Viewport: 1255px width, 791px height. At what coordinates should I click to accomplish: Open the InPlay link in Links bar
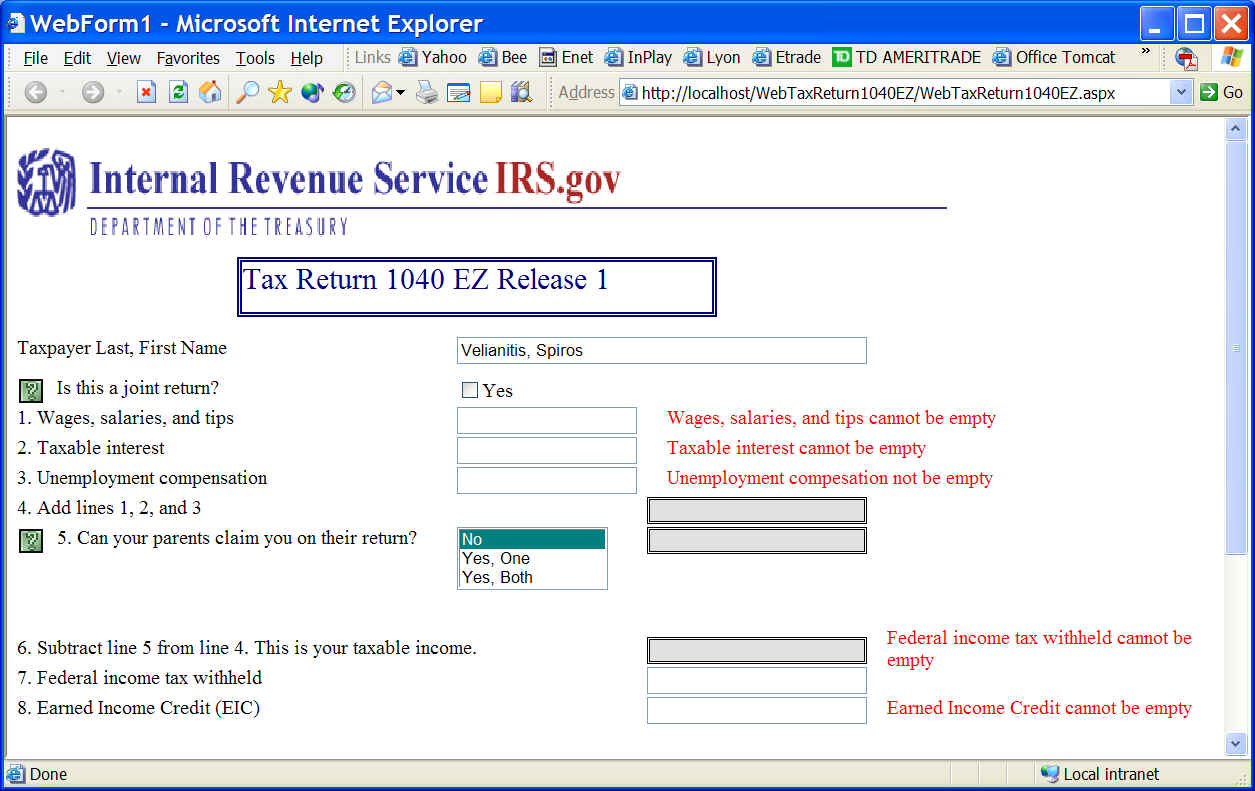638,57
